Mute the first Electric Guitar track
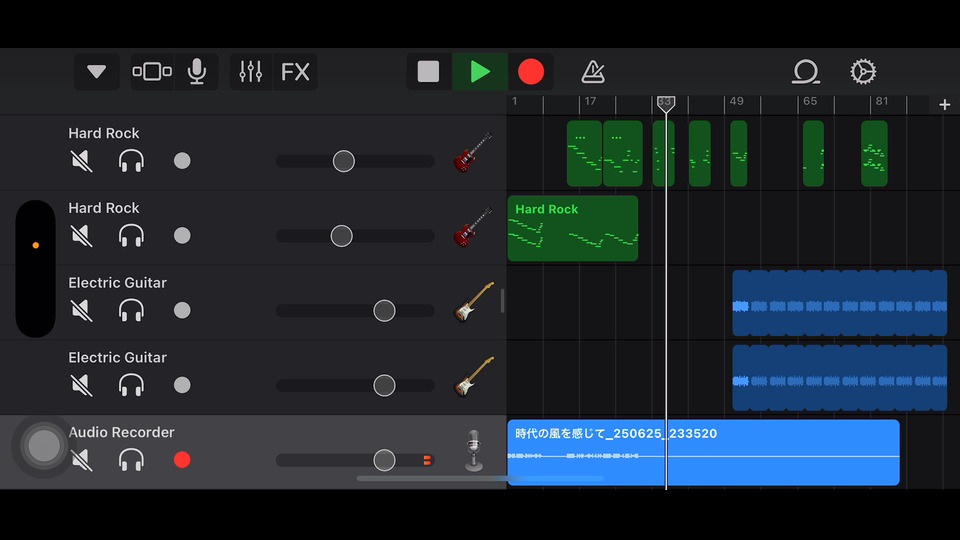960x540 pixels. (x=81, y=310)
